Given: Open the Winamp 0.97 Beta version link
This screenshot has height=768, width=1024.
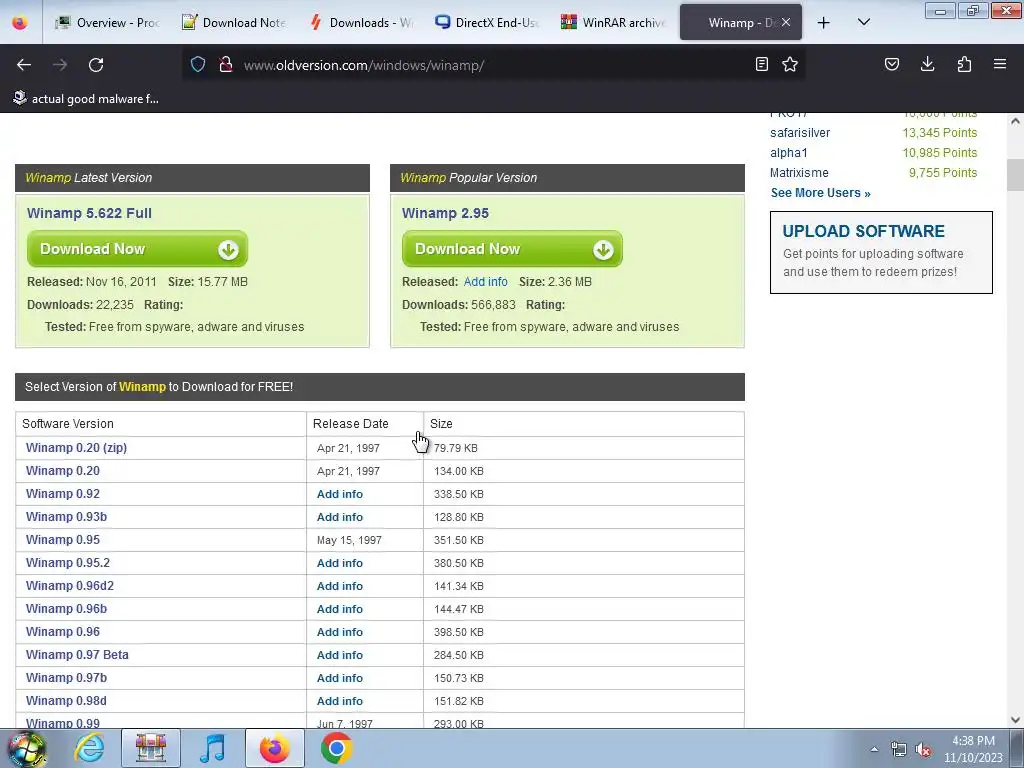Looking at the screenshot, I should pyautogui.click(x=77, y=654).
